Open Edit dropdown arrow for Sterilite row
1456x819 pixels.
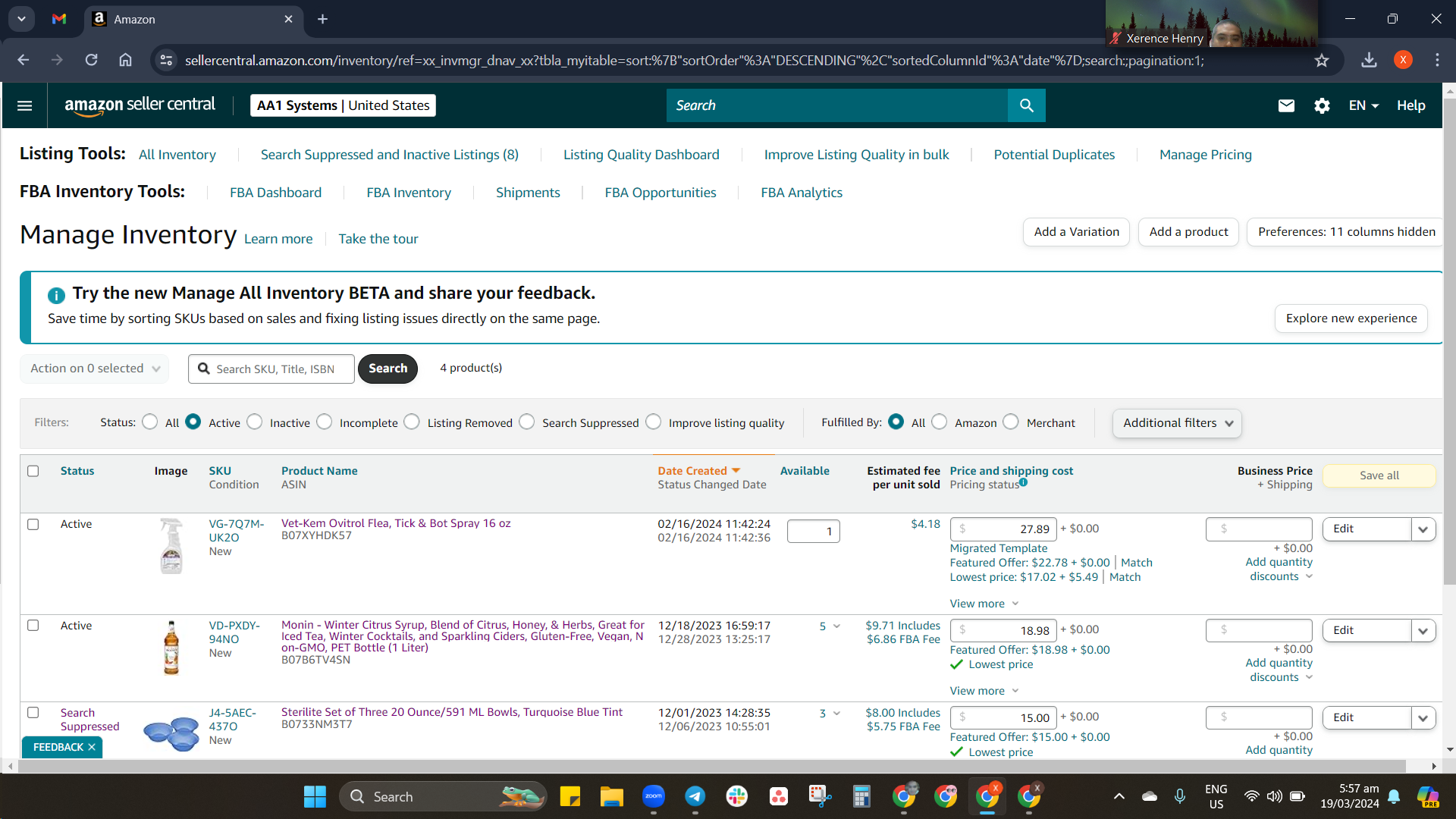(x=1423, y=718)
